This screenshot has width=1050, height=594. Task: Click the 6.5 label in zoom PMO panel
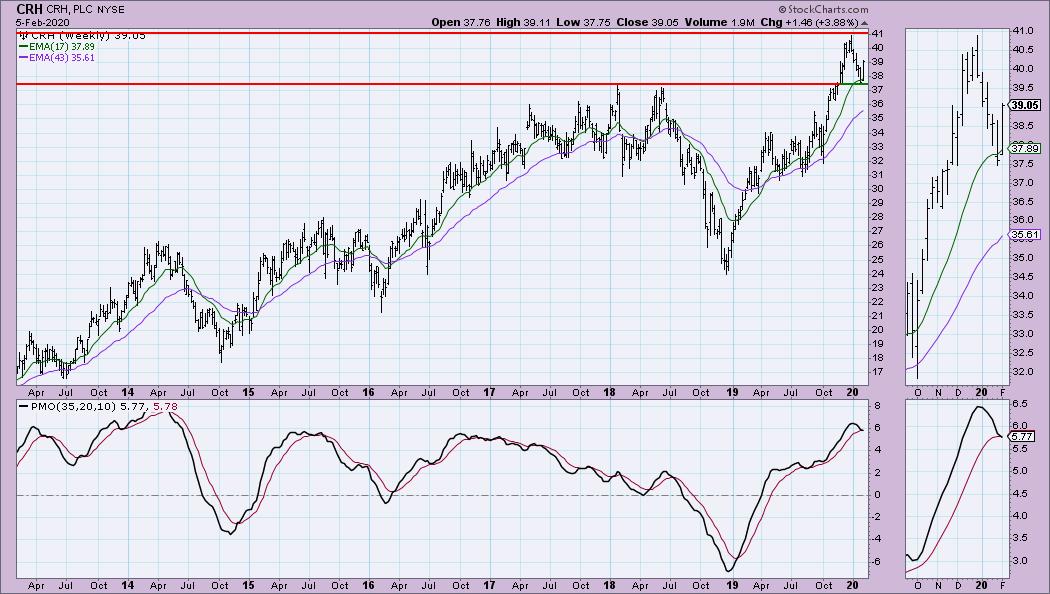[x=1019, y=404]
